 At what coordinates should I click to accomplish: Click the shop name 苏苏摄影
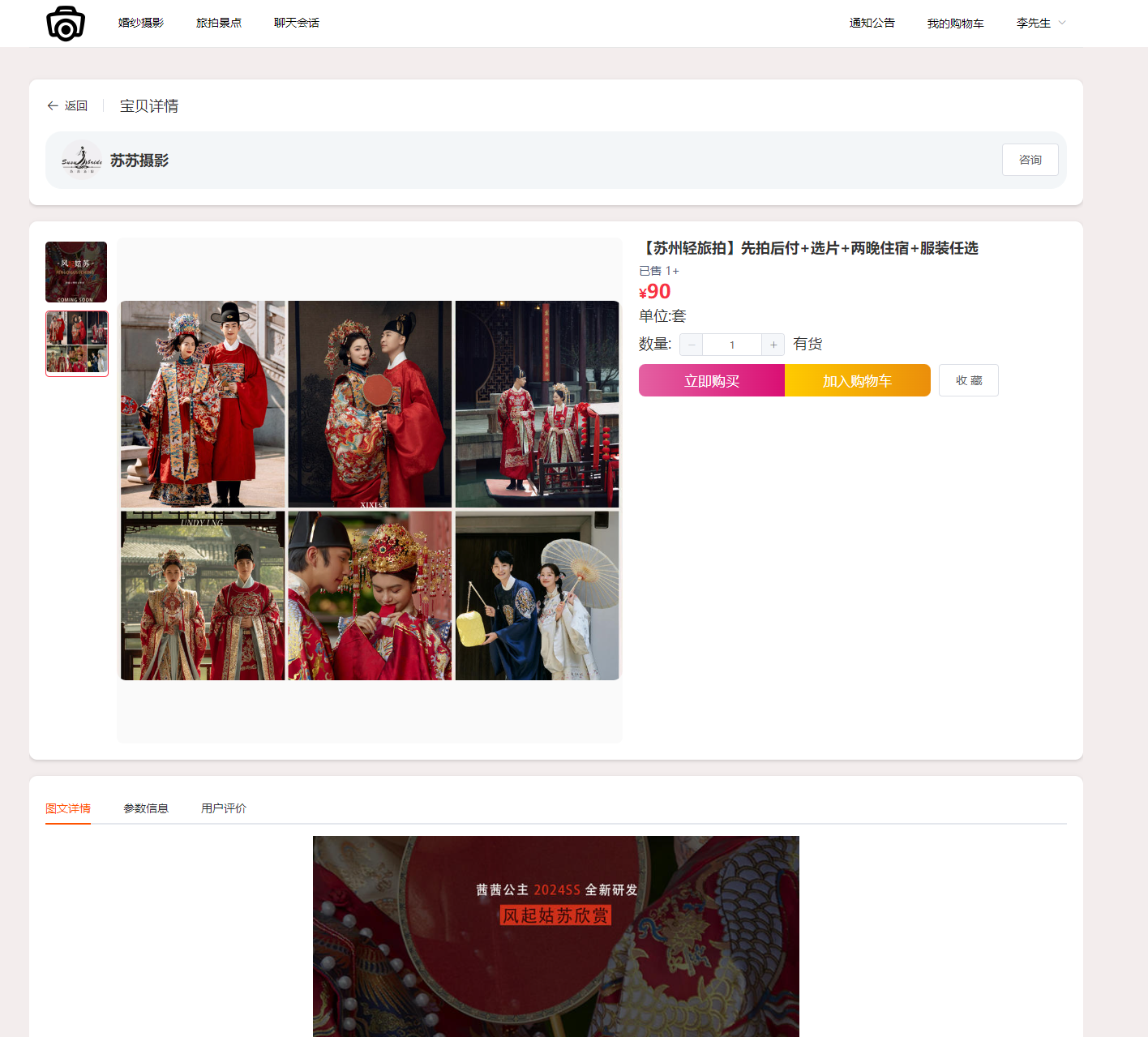[x=139, y=161]
